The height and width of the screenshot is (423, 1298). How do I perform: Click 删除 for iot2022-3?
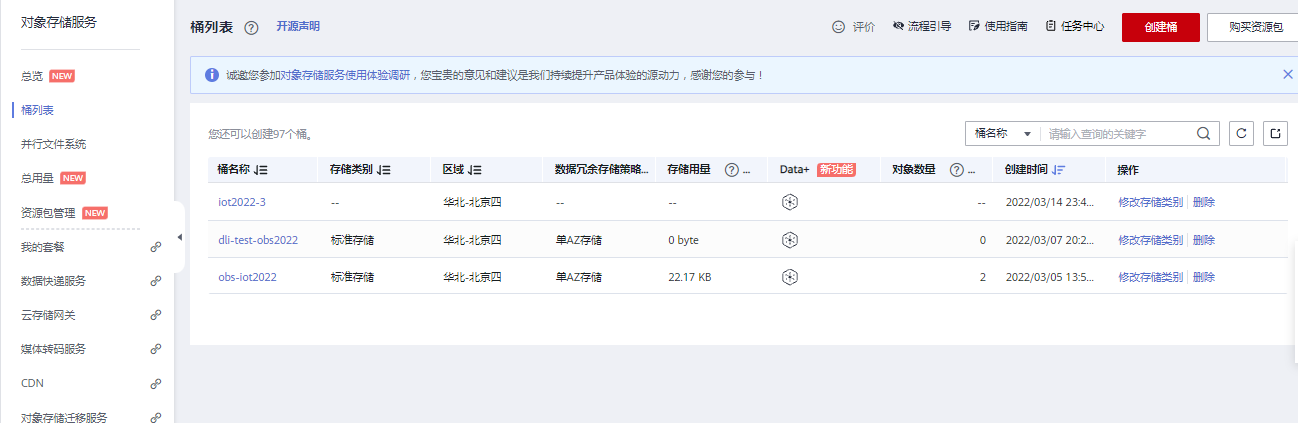[x=1204, y=202]
